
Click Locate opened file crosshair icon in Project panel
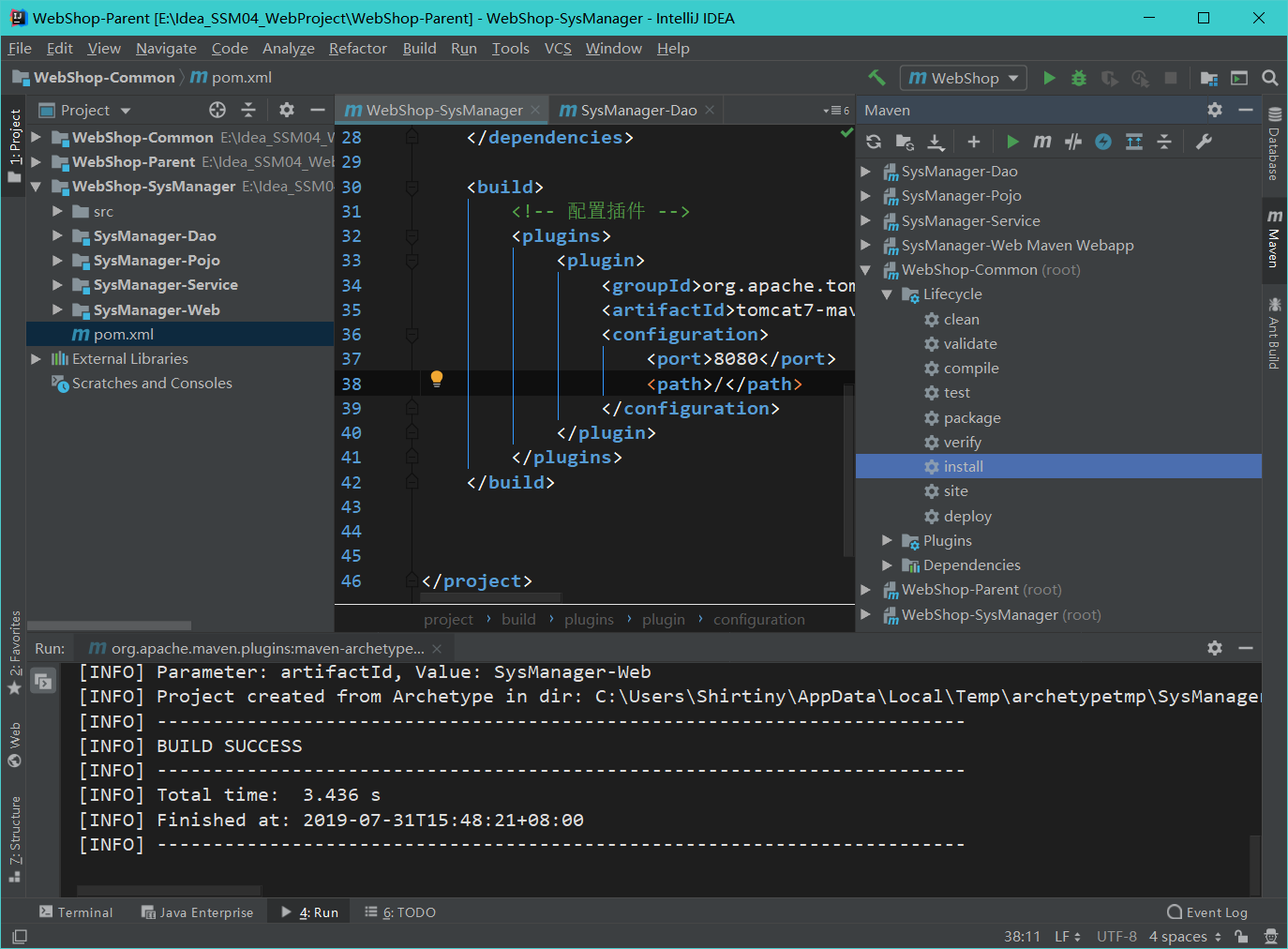[217, 110]
